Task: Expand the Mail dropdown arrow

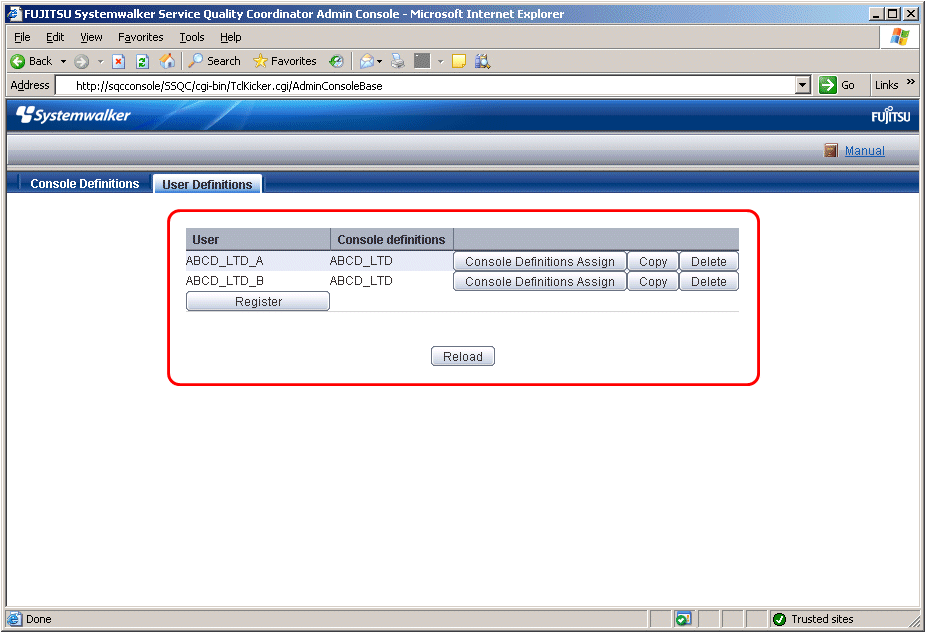Action: (x=379, y=61)
